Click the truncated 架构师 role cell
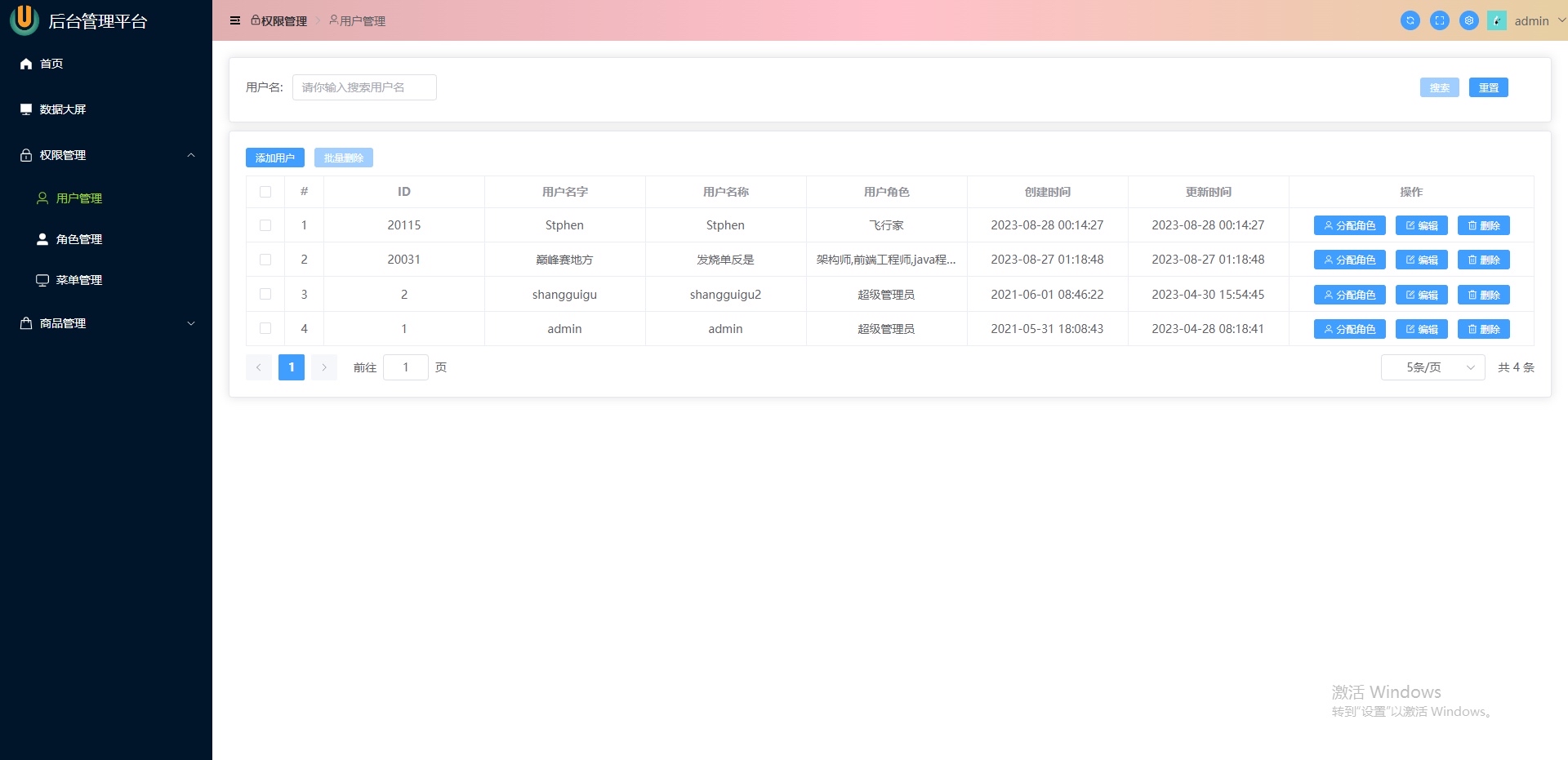The height and width of the screenshot is (760, 1568). 886,260
